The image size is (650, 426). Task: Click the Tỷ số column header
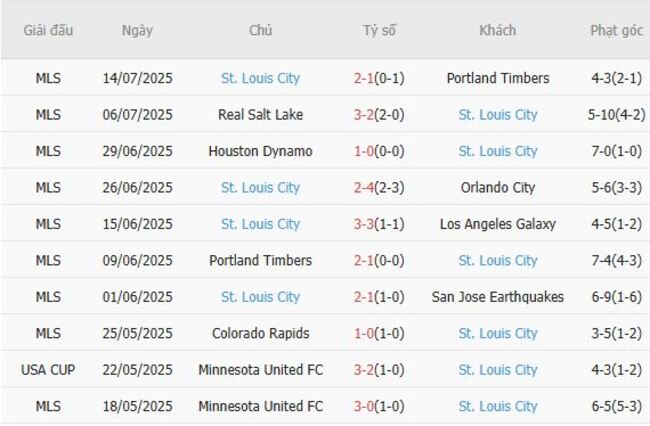379,30
